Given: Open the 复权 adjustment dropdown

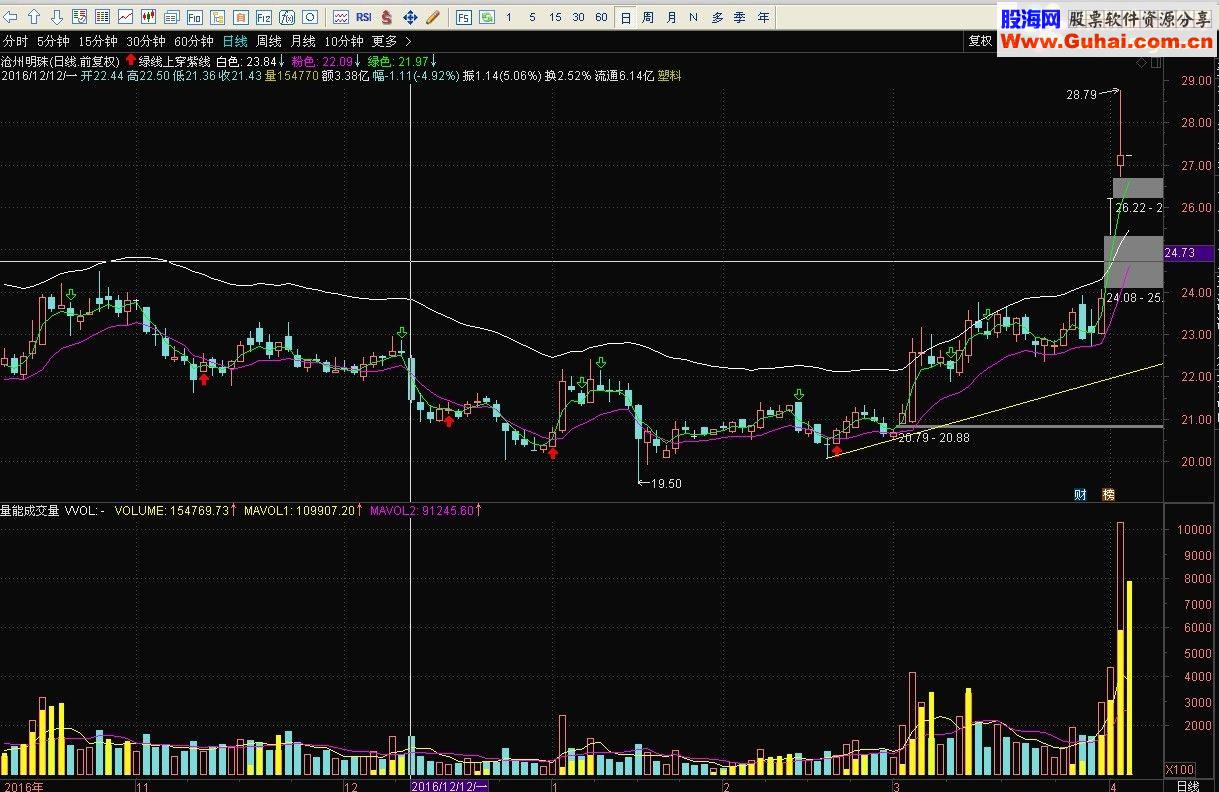Looking at the screenshot, I should (980, 41).
